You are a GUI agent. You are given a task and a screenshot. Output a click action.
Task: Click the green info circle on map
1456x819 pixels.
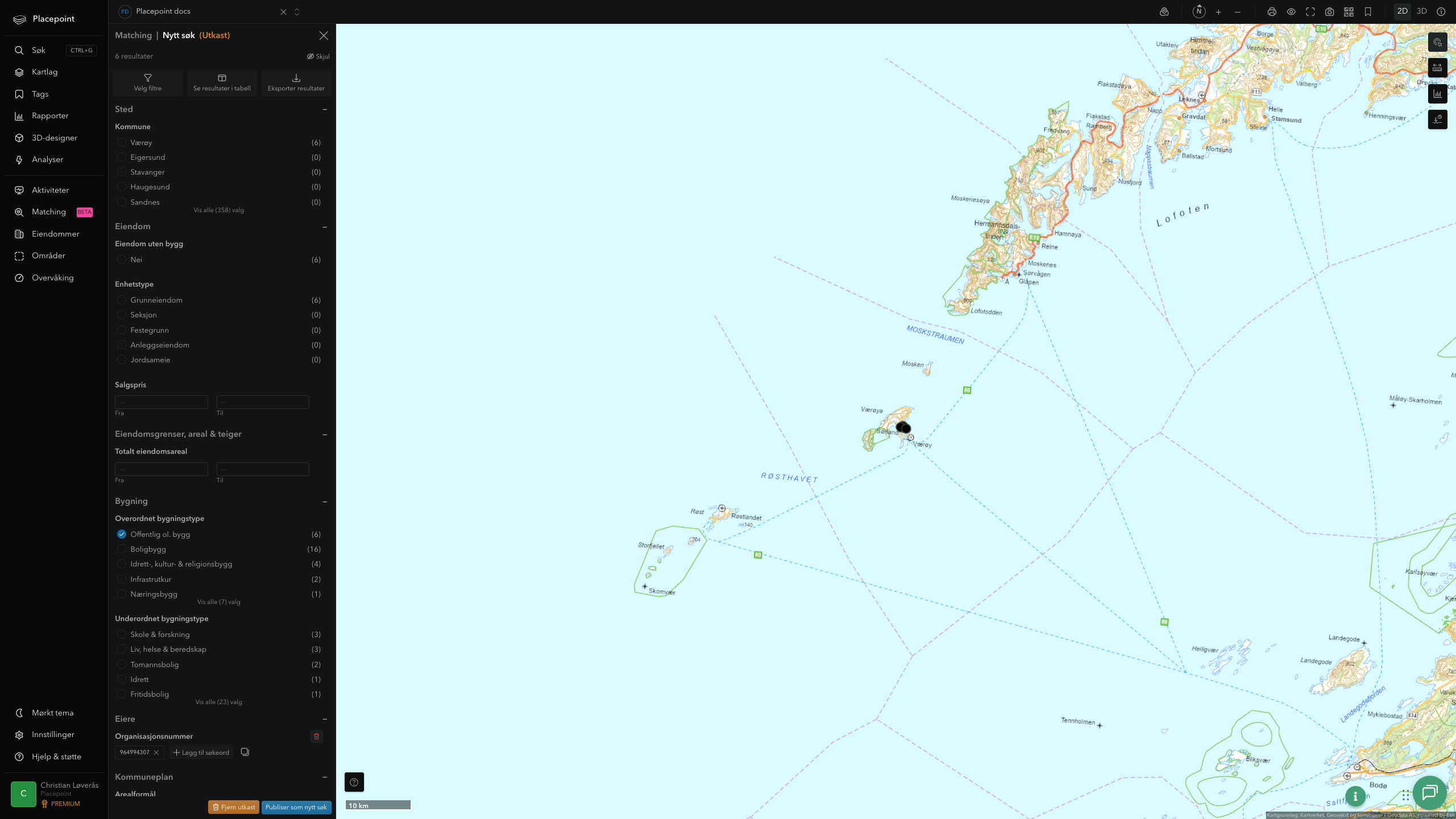[1355, 796]
